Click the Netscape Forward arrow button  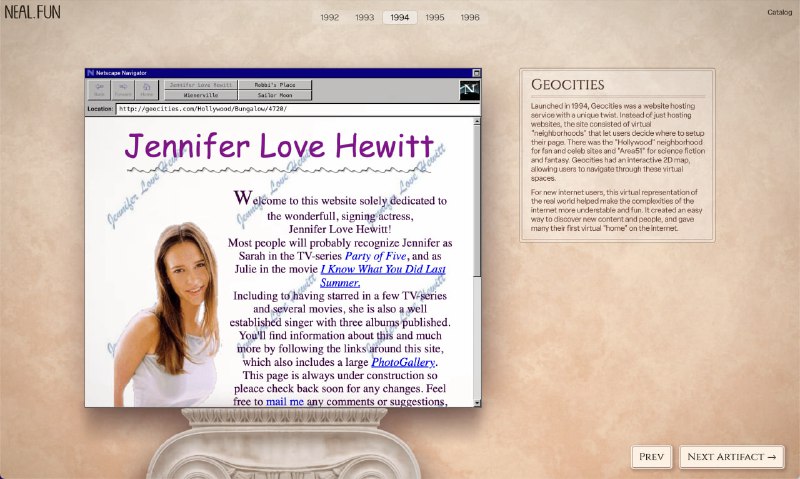tap(123, 90)
